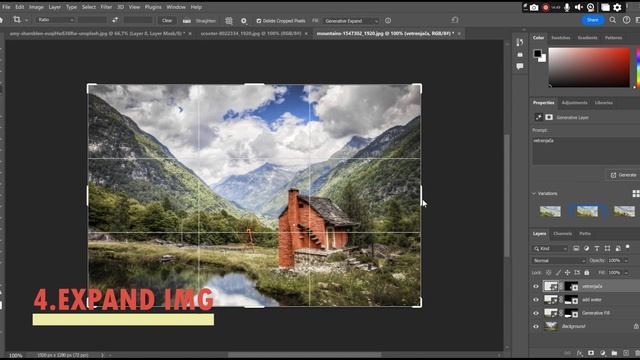Open the Ratio preset dropdown
This screenshot has height=360, width=640.
coord(55,20)
